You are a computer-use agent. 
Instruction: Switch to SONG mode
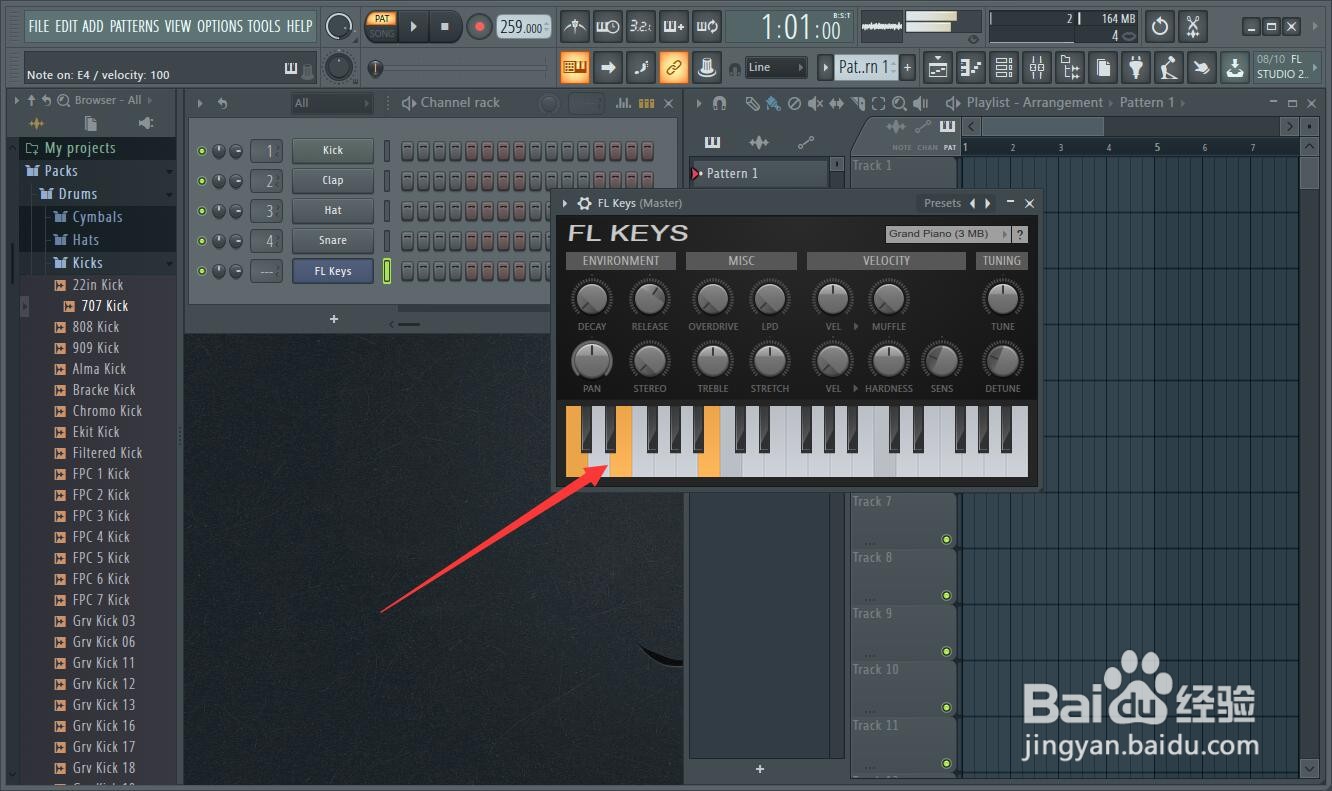[x=382, y=33]
